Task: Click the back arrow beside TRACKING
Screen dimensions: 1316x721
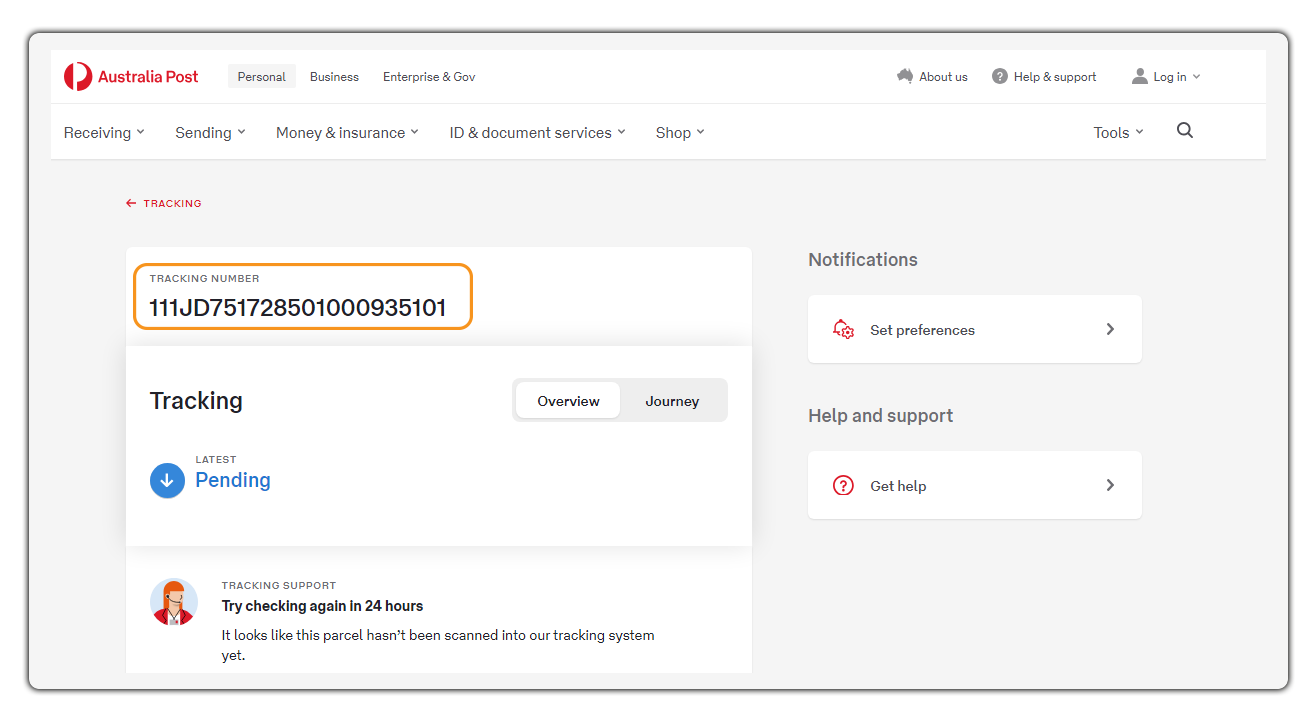Action: (x=131, y=203)
